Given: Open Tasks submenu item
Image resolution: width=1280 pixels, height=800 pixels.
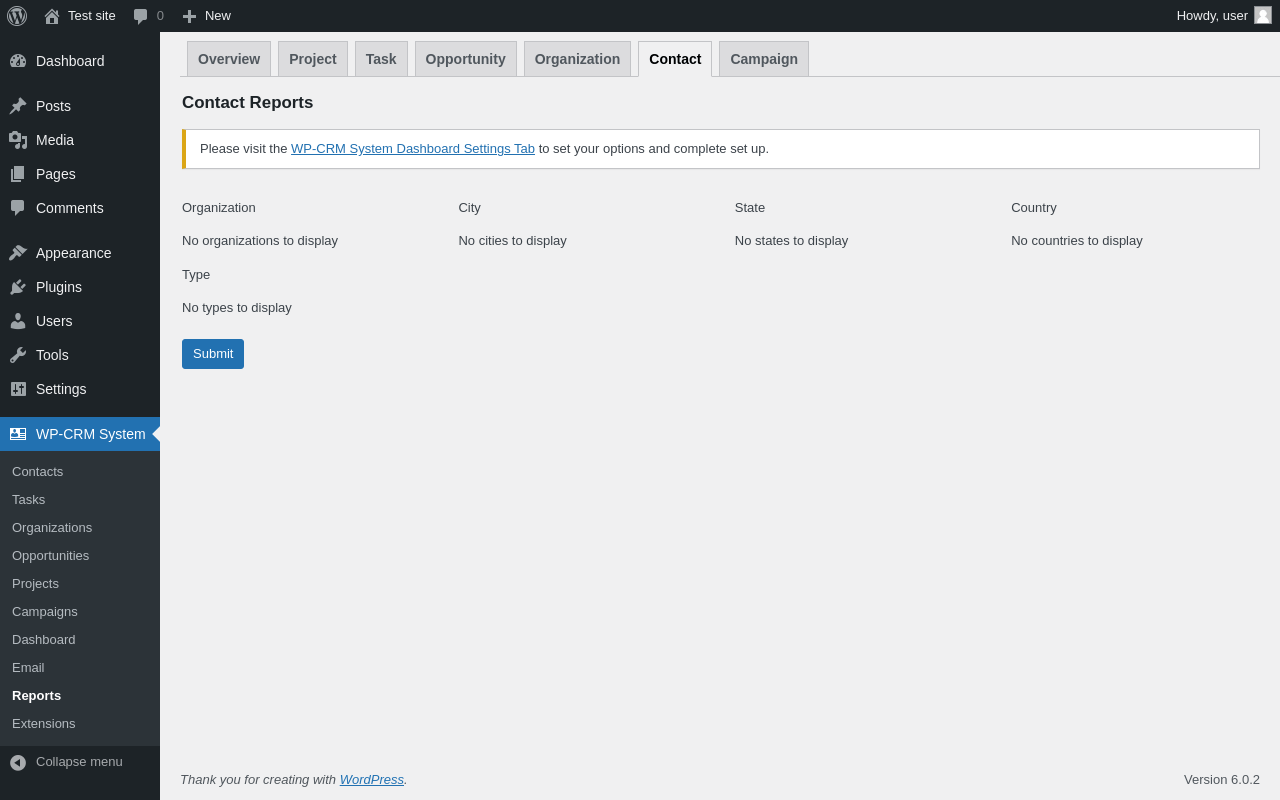Looking at the screenshot, I should point(80,500).
